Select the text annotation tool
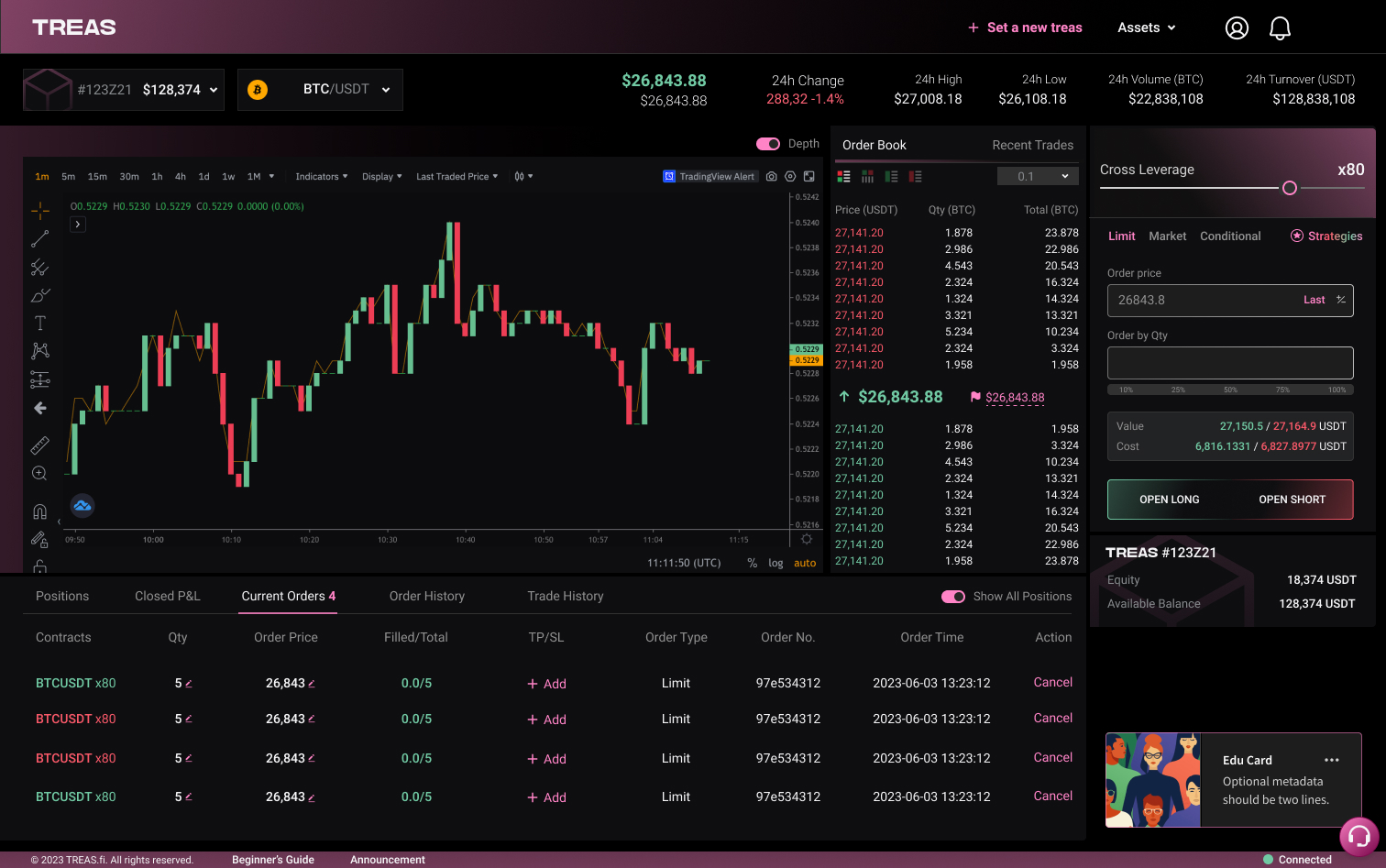Viewport: 1386px width, 868px height. [40, 323]
